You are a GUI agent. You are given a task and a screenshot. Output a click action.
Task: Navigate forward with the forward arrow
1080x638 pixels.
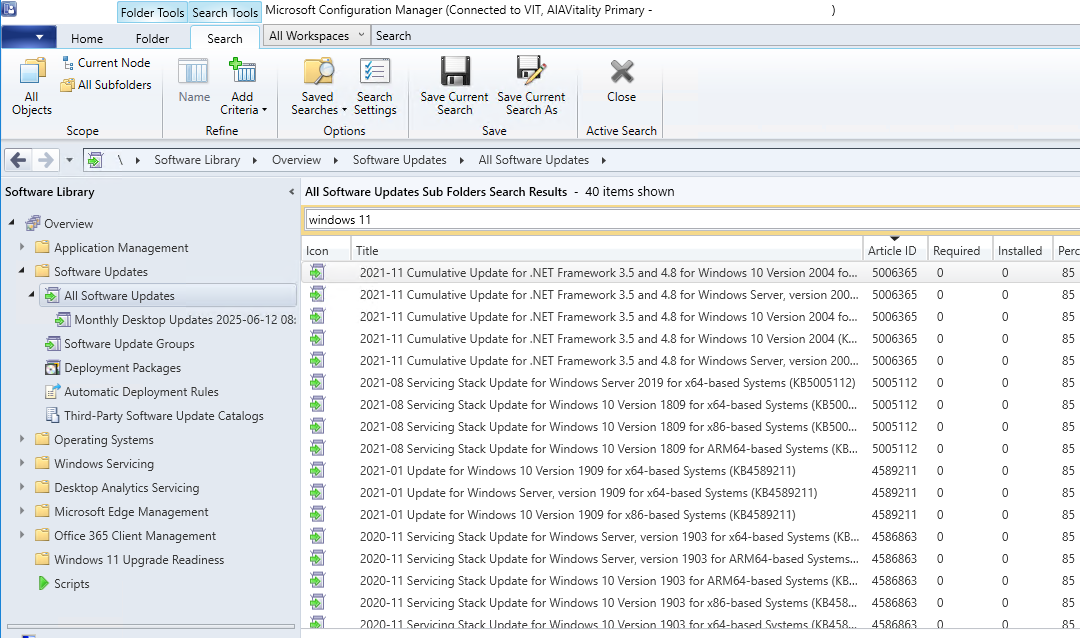[45, 160]
